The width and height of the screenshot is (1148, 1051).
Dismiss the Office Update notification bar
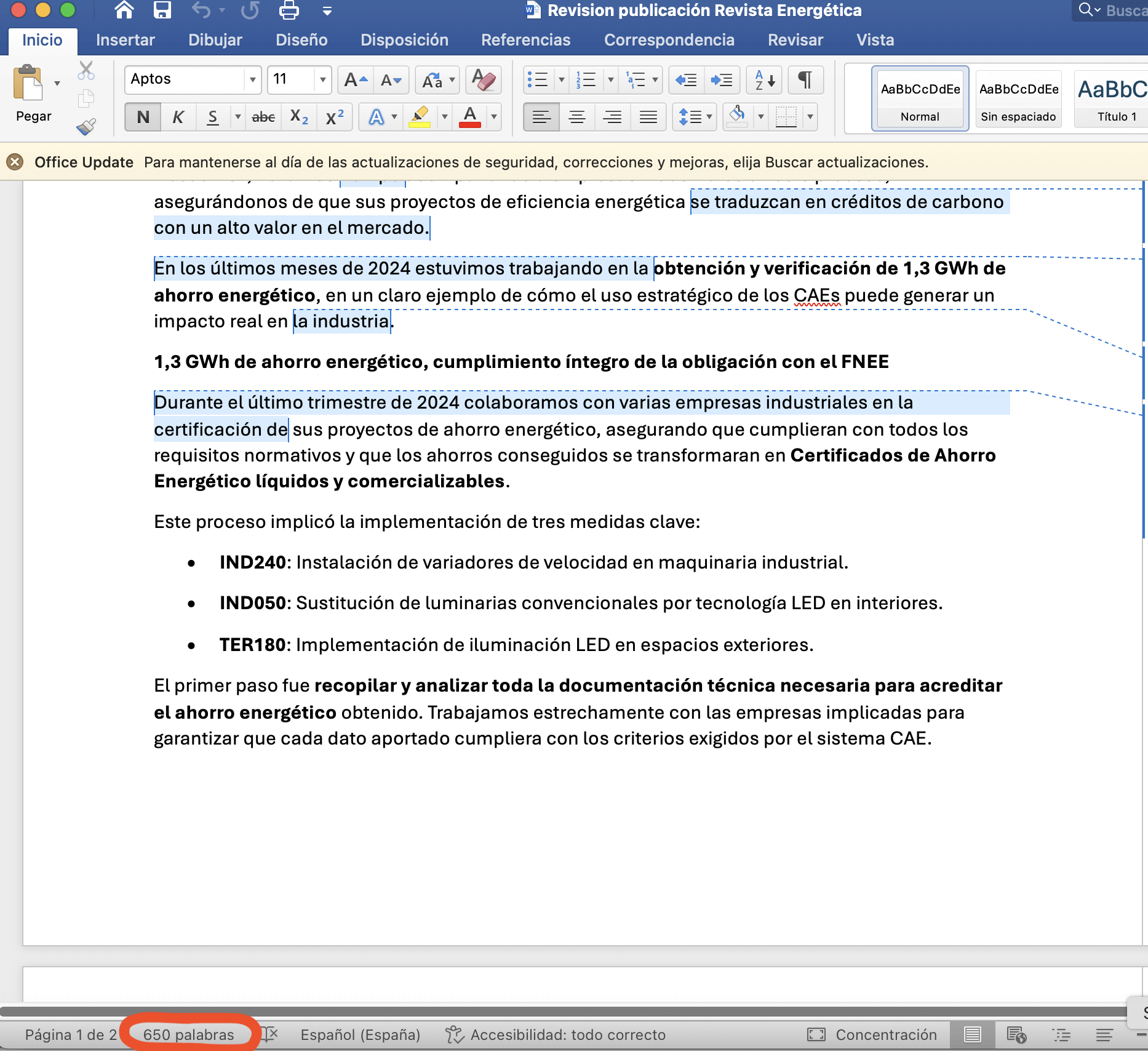(15, 162)
